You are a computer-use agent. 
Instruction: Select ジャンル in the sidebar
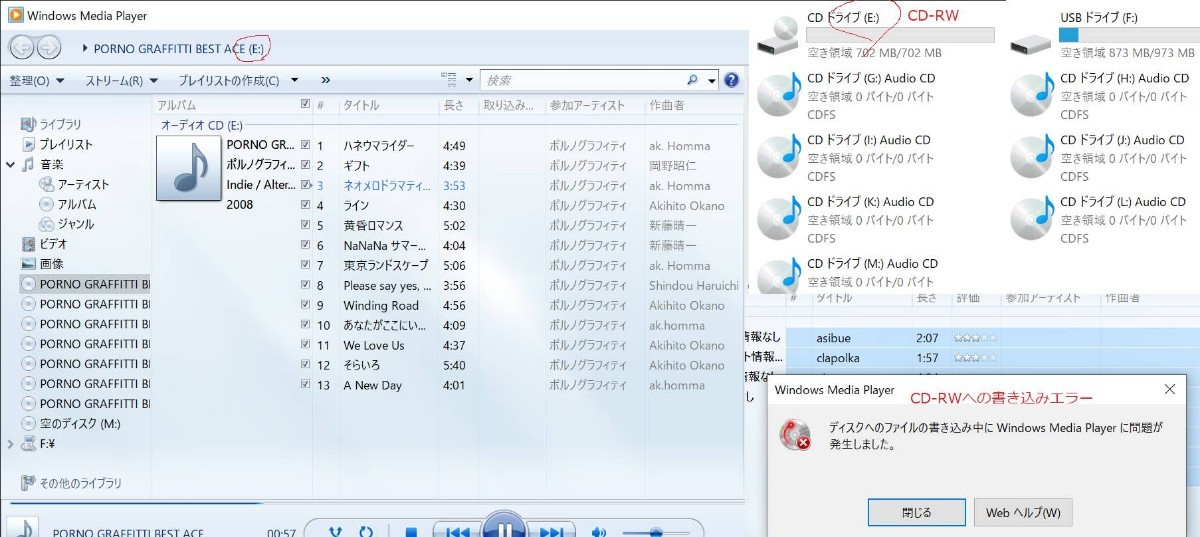[67, 224]
